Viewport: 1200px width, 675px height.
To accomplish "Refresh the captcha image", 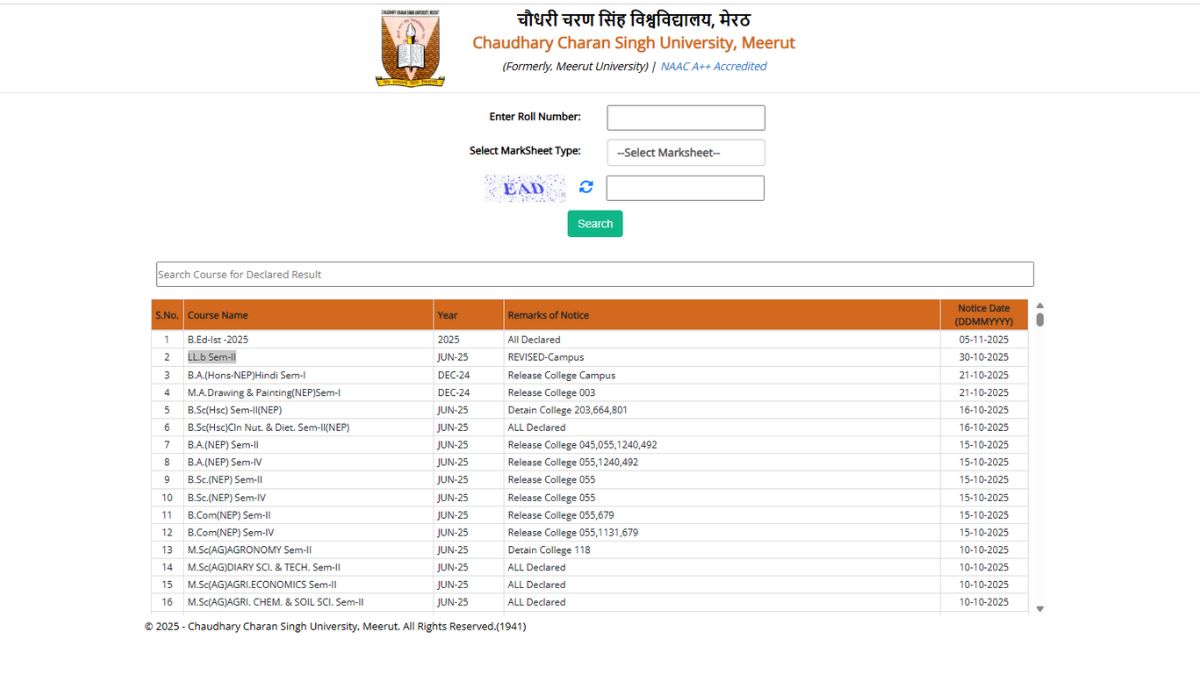I will click(x=586, y=187).
